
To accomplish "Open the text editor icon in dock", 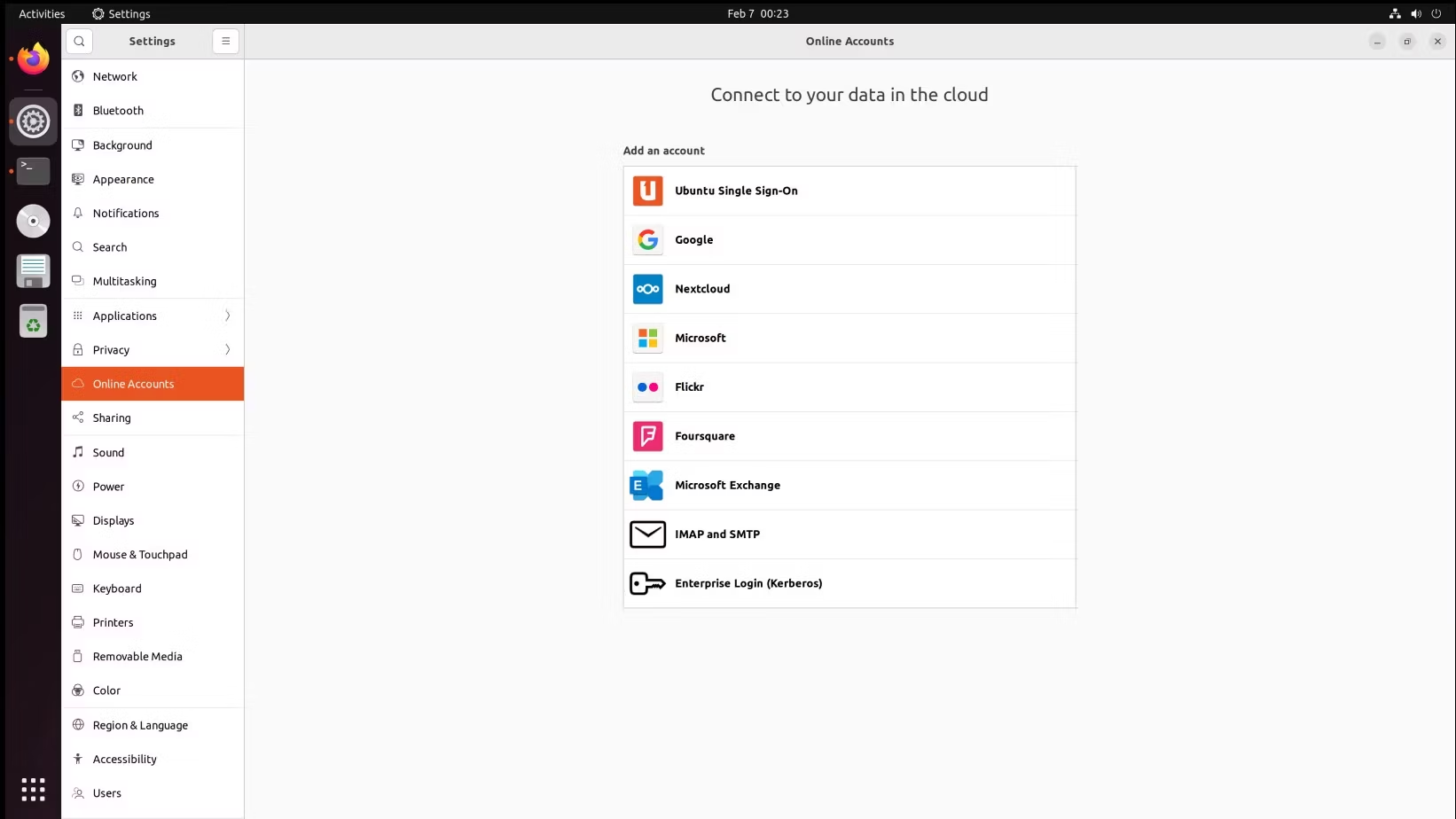I will point(34,271).
